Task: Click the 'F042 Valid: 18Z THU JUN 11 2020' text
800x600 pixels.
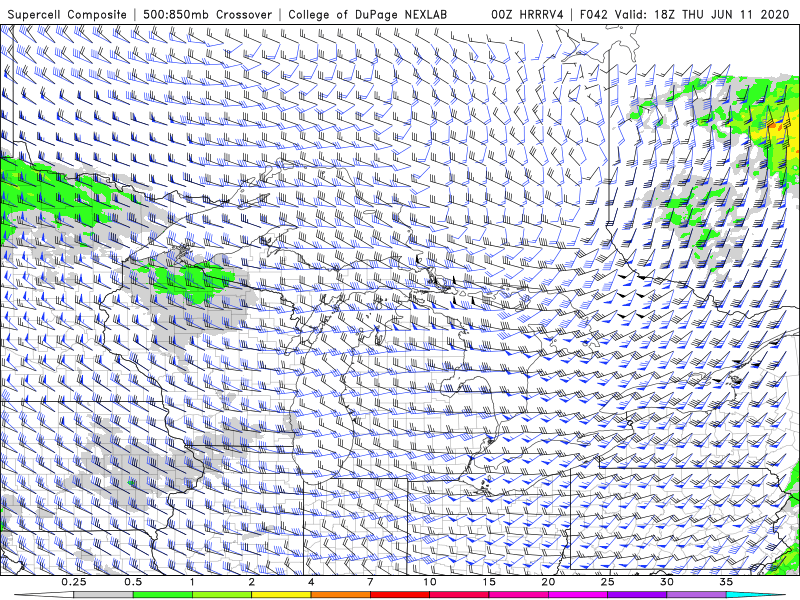Action: 684,15
